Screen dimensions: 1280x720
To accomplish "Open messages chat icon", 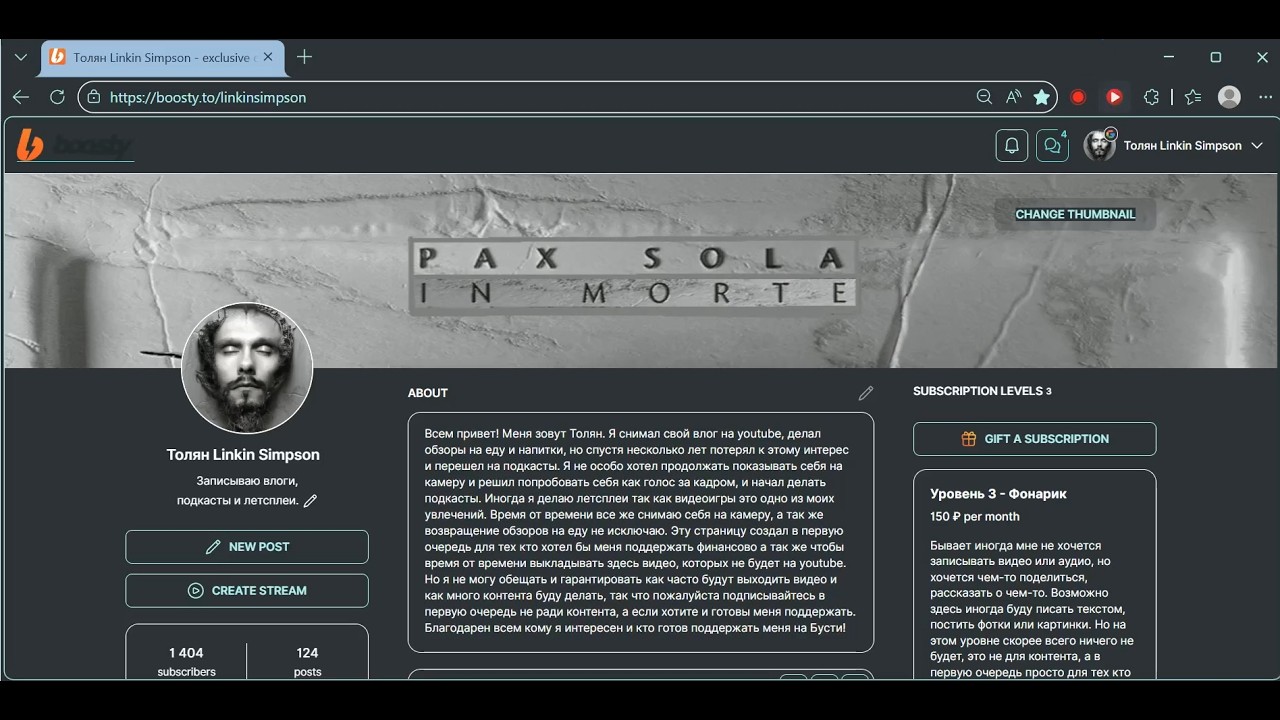I will (x=1052, y=146).
